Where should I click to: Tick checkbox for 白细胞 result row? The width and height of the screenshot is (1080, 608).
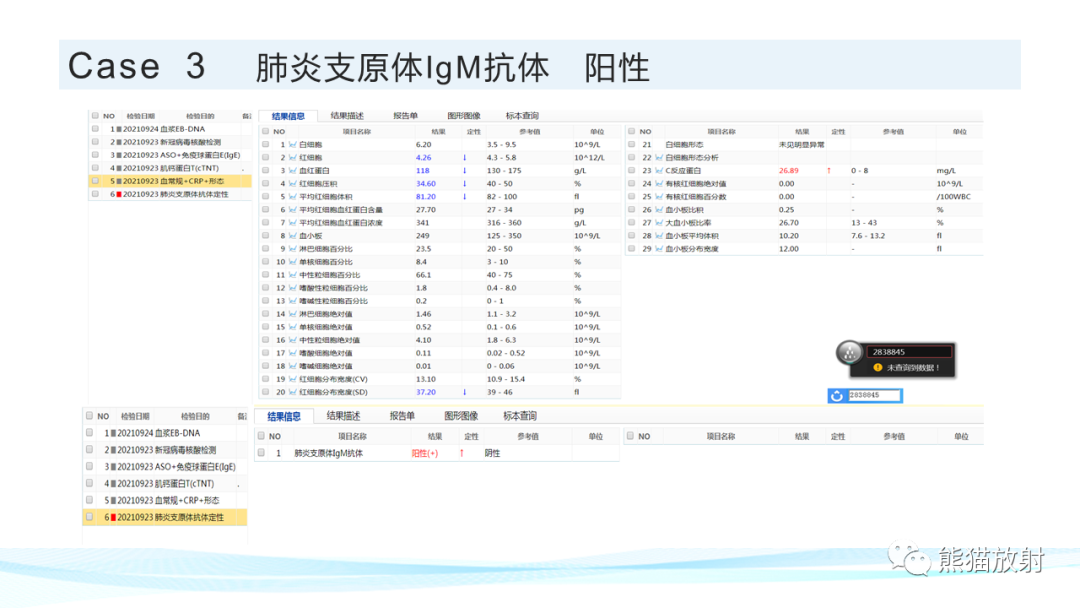pyautogui.click(x=265, y=145)
